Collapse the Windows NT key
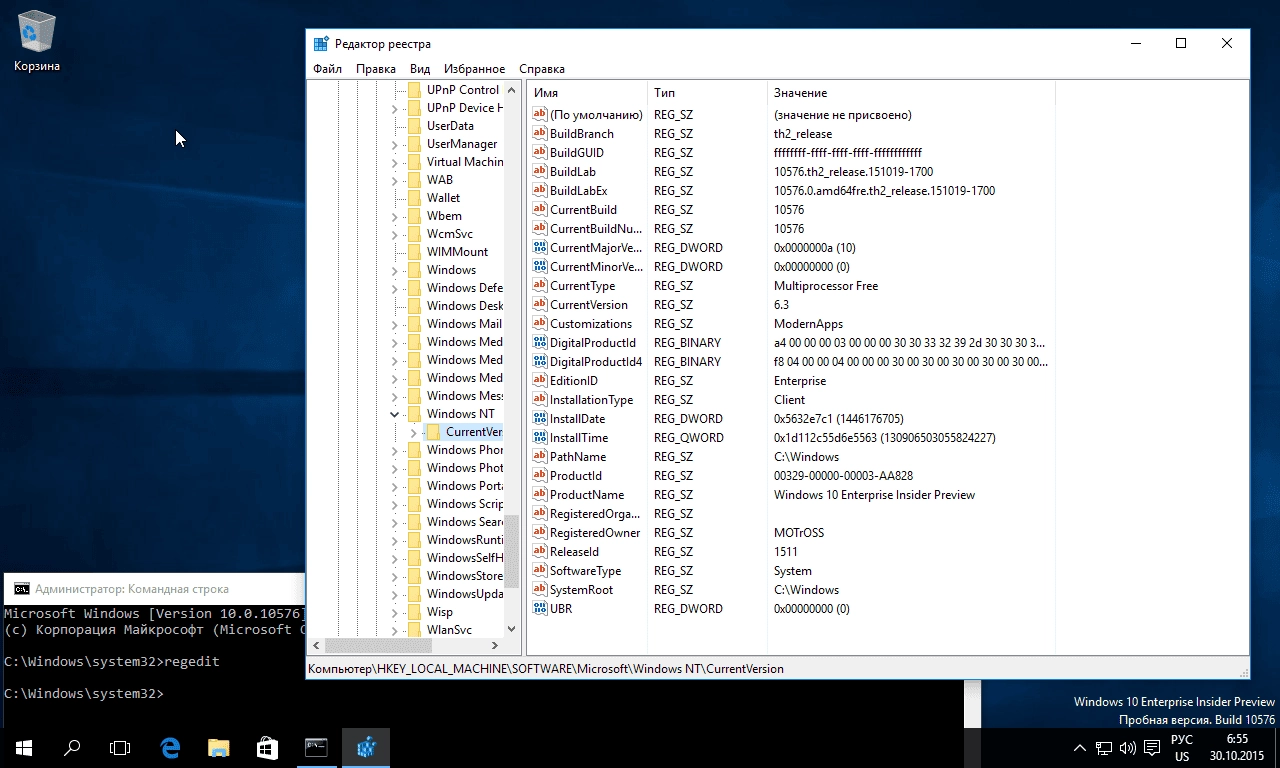 [395, 414]
